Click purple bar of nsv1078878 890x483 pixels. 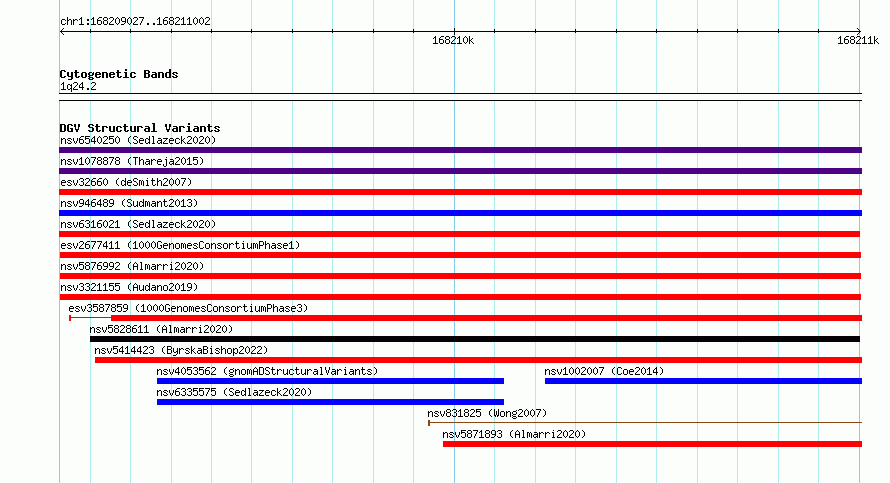pos(460,171)
